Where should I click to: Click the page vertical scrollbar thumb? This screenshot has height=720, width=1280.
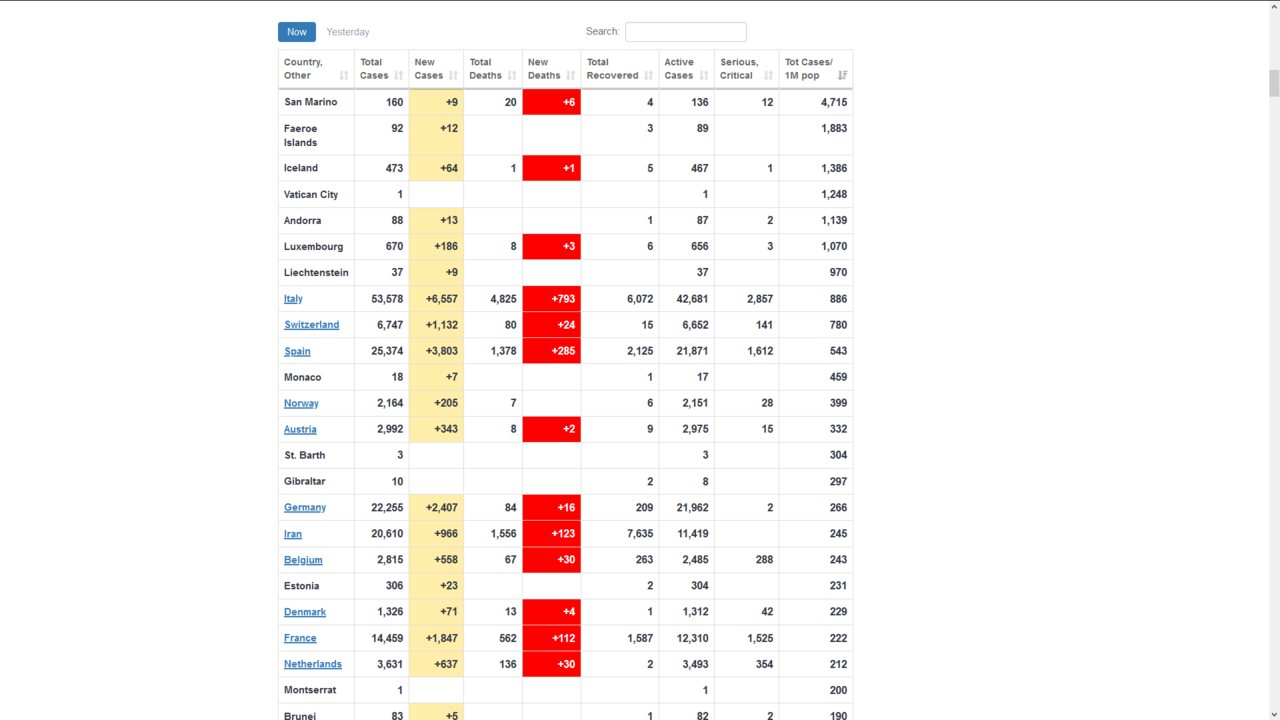(1274, 84)
